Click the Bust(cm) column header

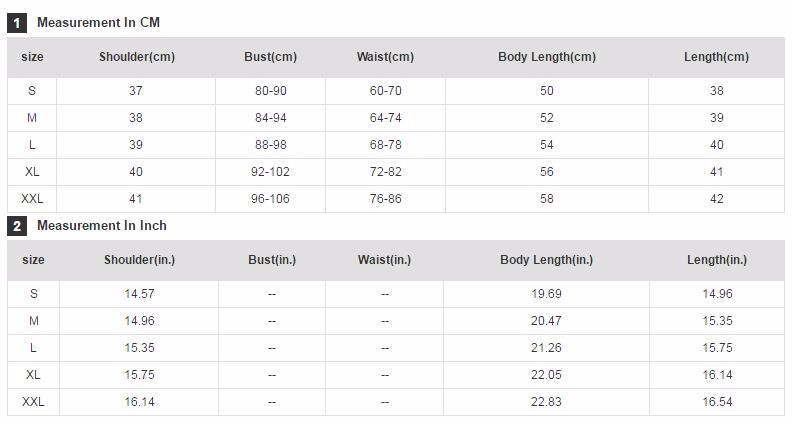pos(270,57)
